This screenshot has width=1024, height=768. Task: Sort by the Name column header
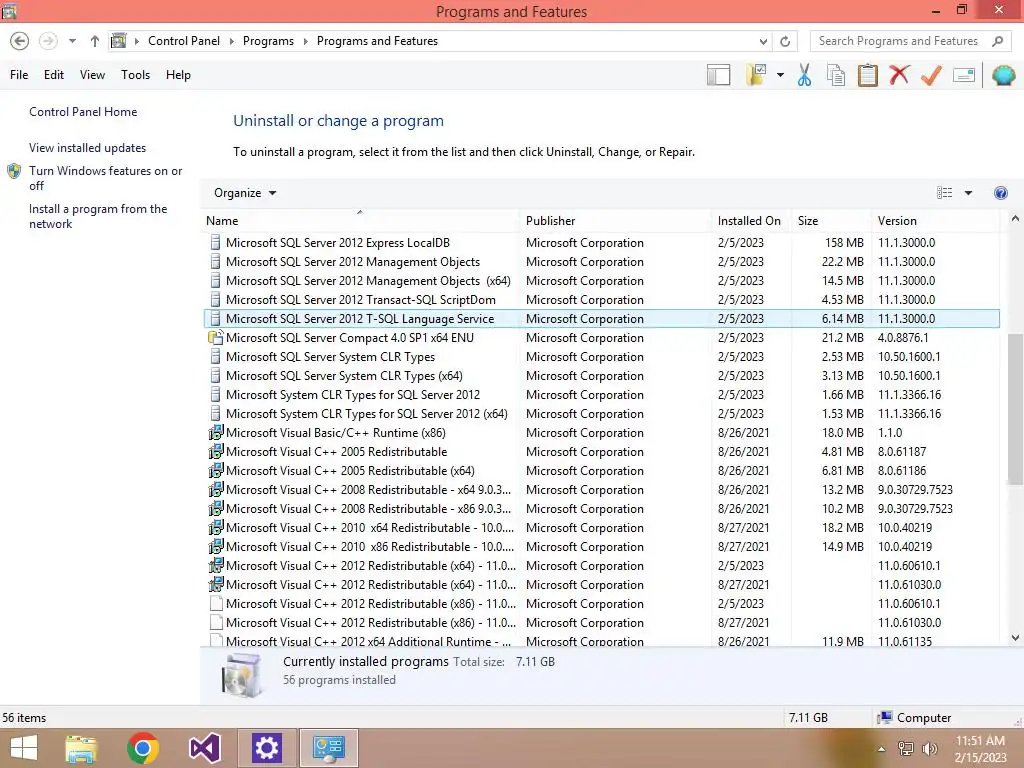pyautogui.click(x=360, y=221)
